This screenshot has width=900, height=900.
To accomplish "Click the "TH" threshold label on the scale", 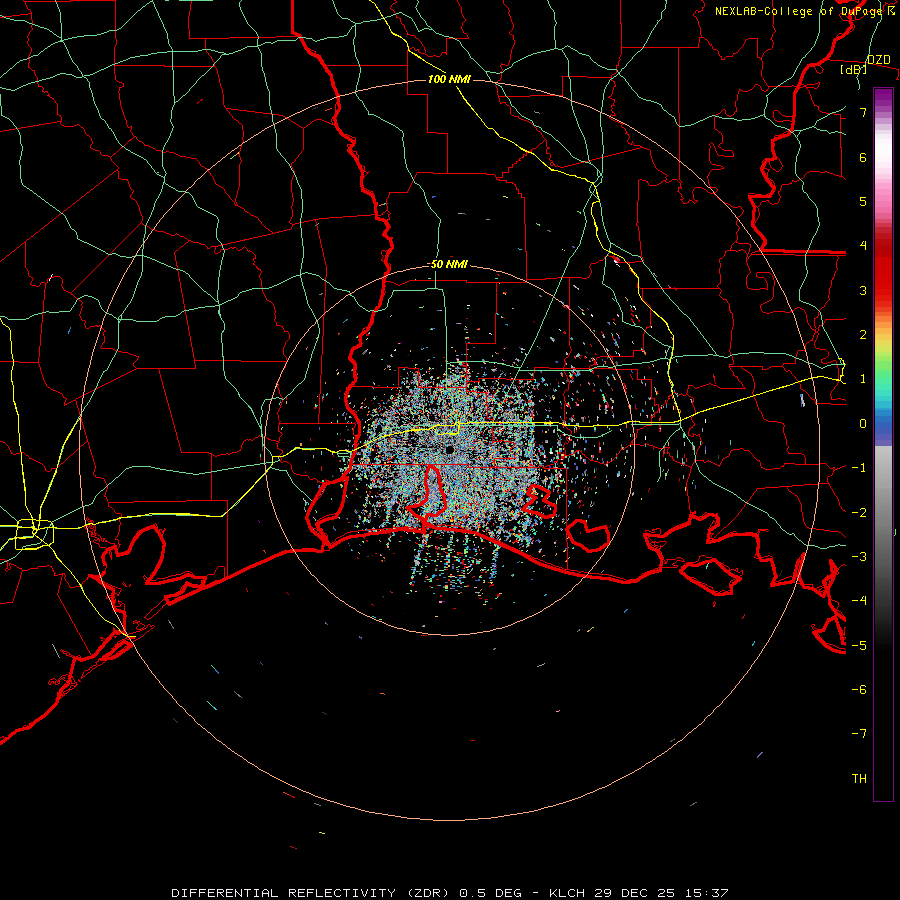I will pos(859,779).
